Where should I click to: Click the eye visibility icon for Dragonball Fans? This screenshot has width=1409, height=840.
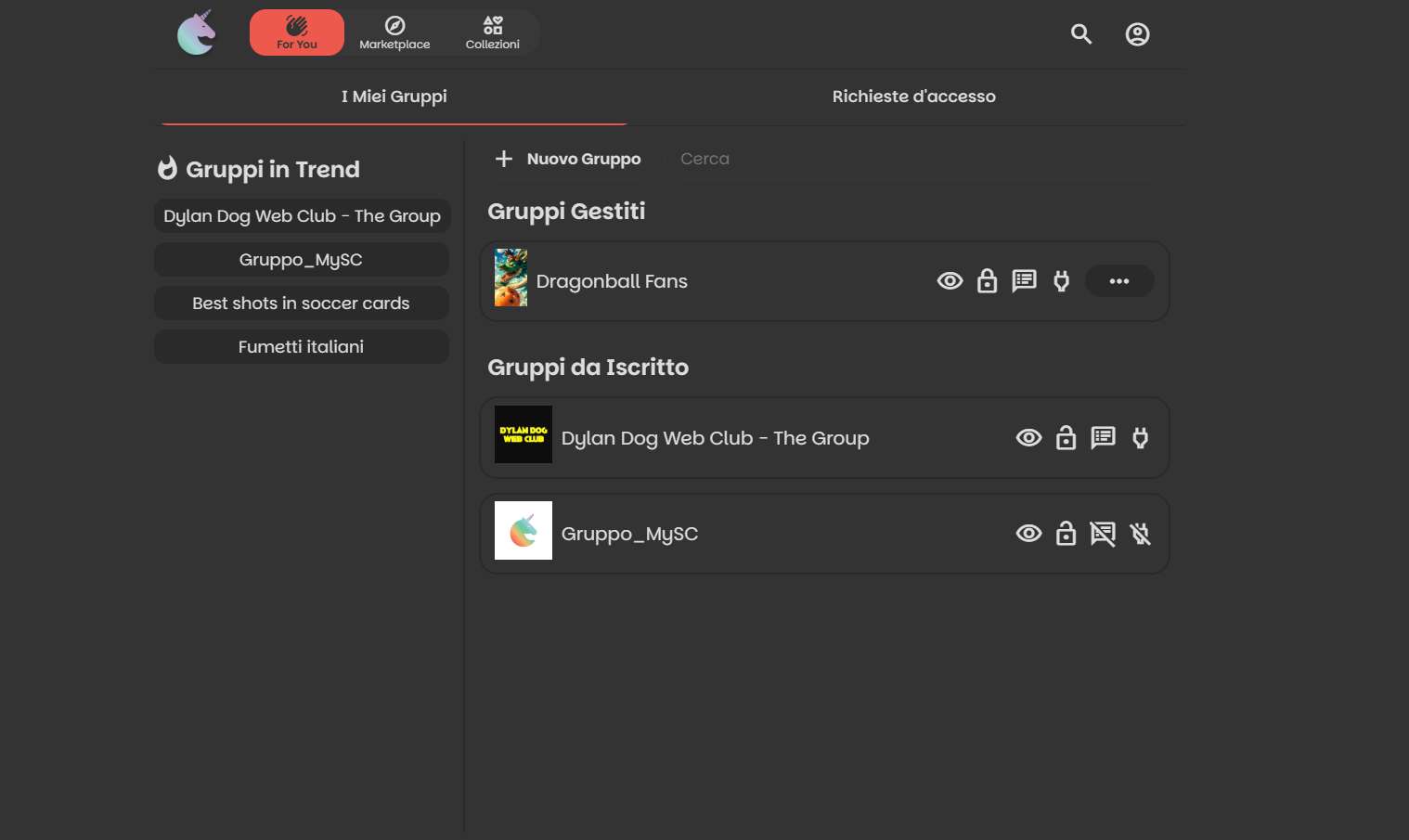(950, 281)
